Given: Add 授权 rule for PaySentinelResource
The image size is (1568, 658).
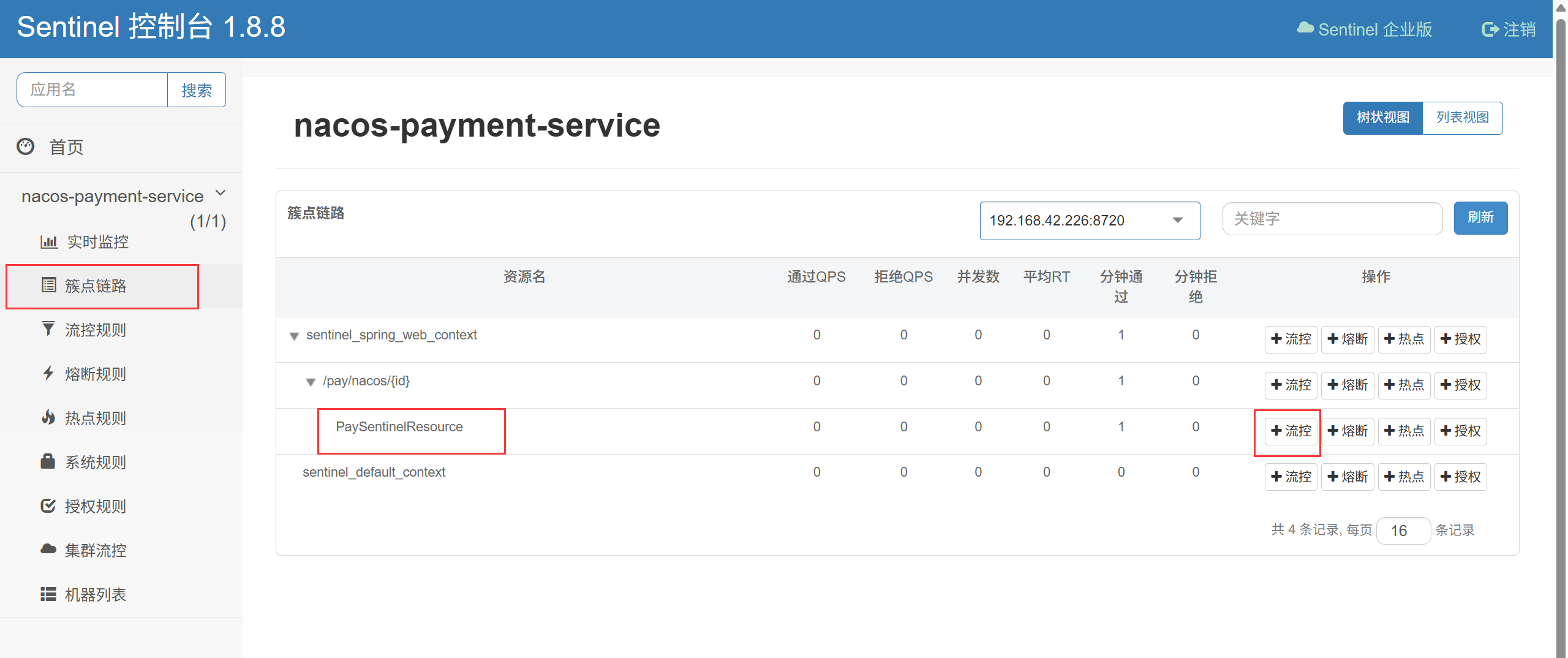Looking at the screenshot, I should coord(1461,431).
